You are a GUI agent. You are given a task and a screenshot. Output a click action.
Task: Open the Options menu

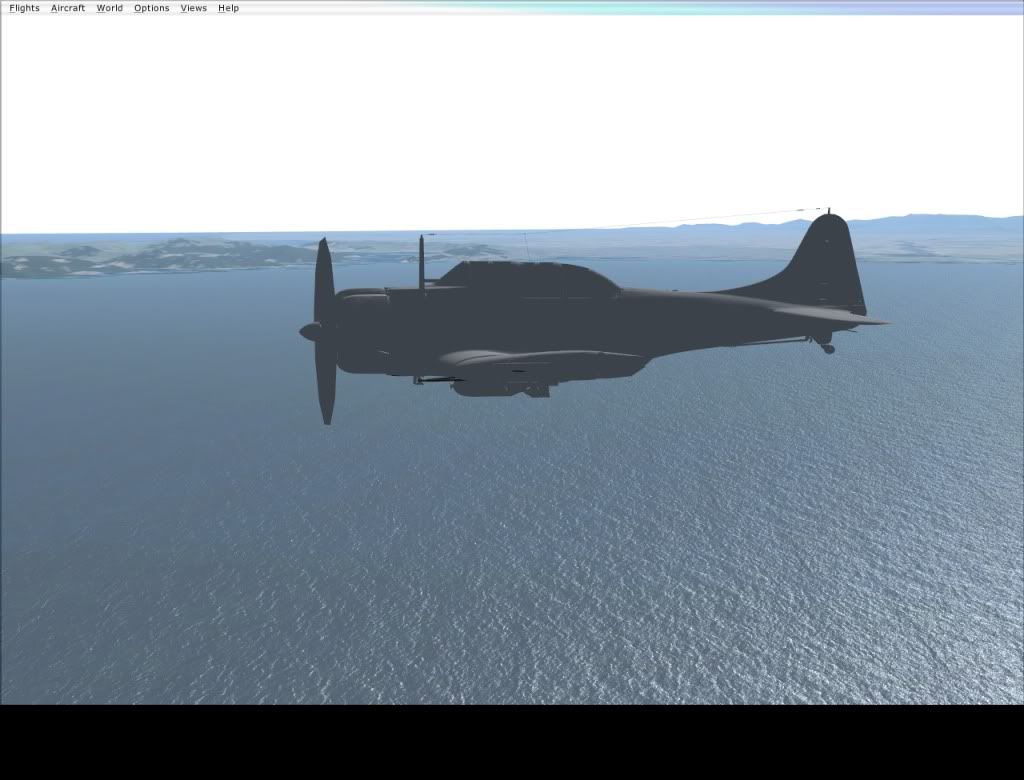pos(151,8)
